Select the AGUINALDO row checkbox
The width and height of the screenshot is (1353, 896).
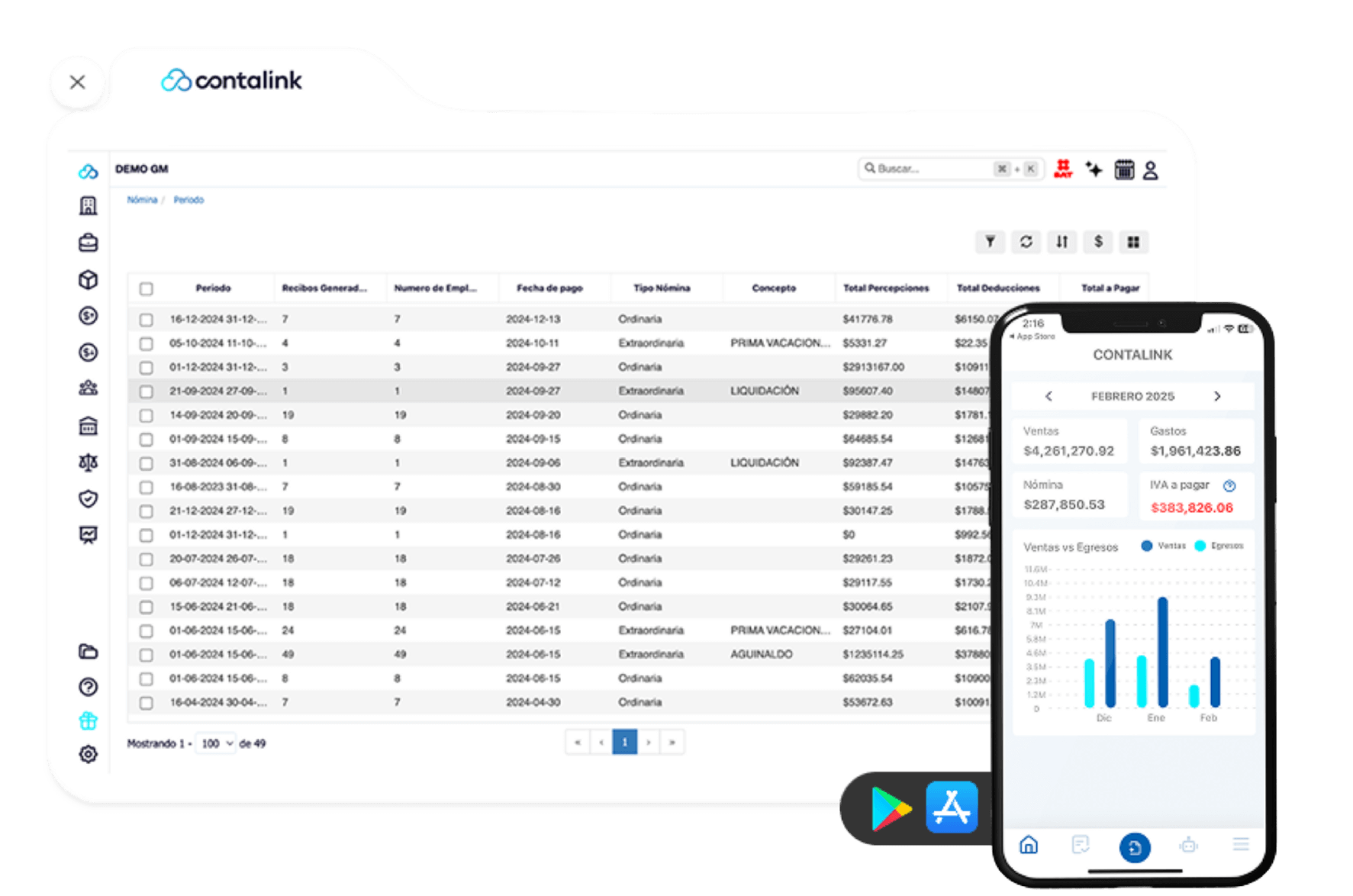coord(147,655)
